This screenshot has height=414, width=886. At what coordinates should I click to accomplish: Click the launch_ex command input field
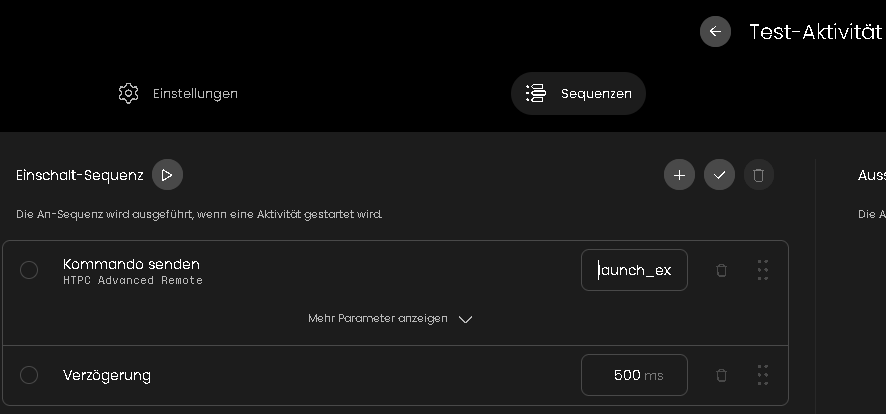[634, 270]
